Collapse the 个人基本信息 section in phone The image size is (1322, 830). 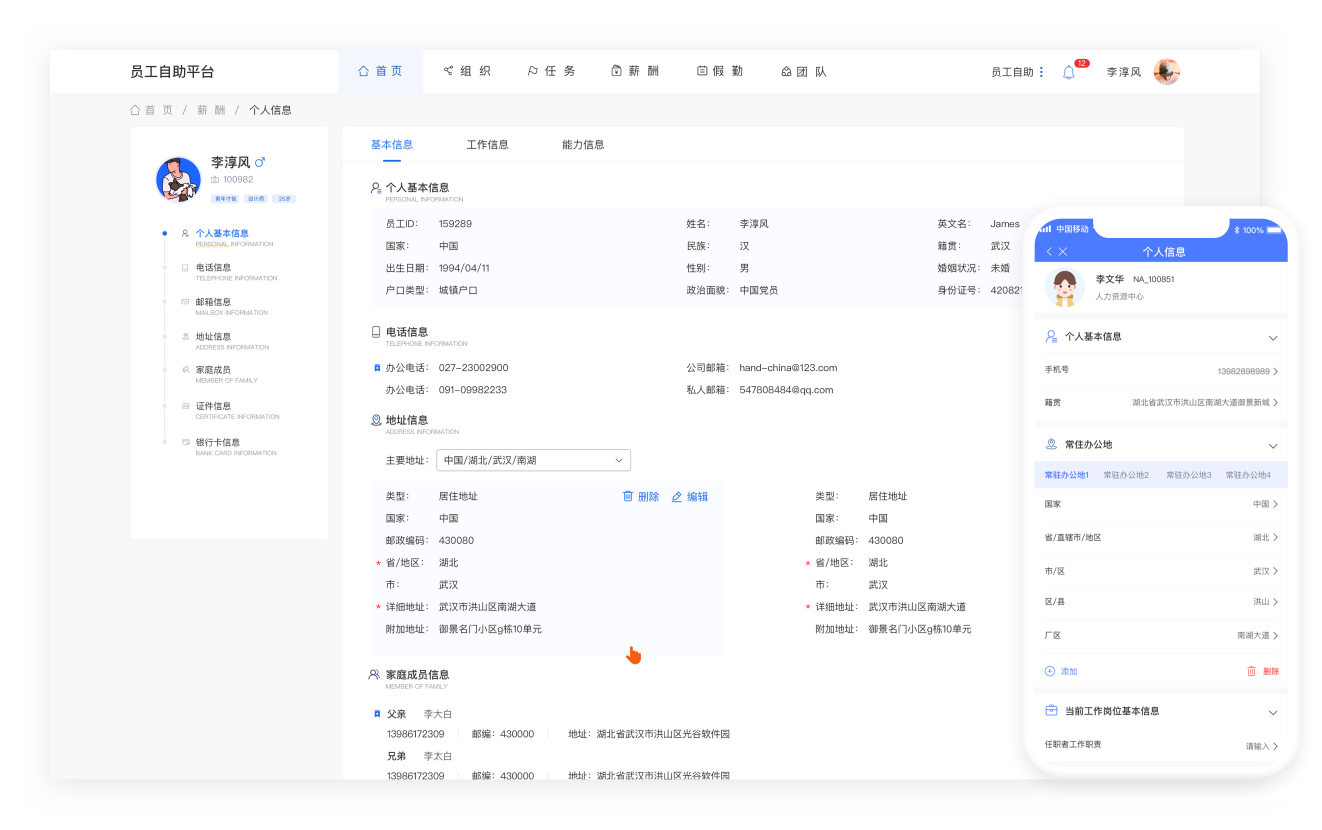(1273, 338)
